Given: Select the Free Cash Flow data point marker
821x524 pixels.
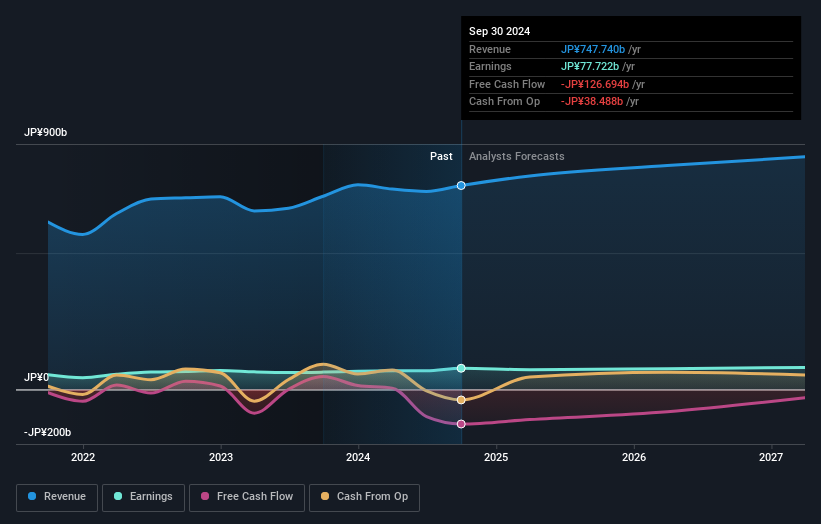Looking at the screenshot, I should coord(461,424).
